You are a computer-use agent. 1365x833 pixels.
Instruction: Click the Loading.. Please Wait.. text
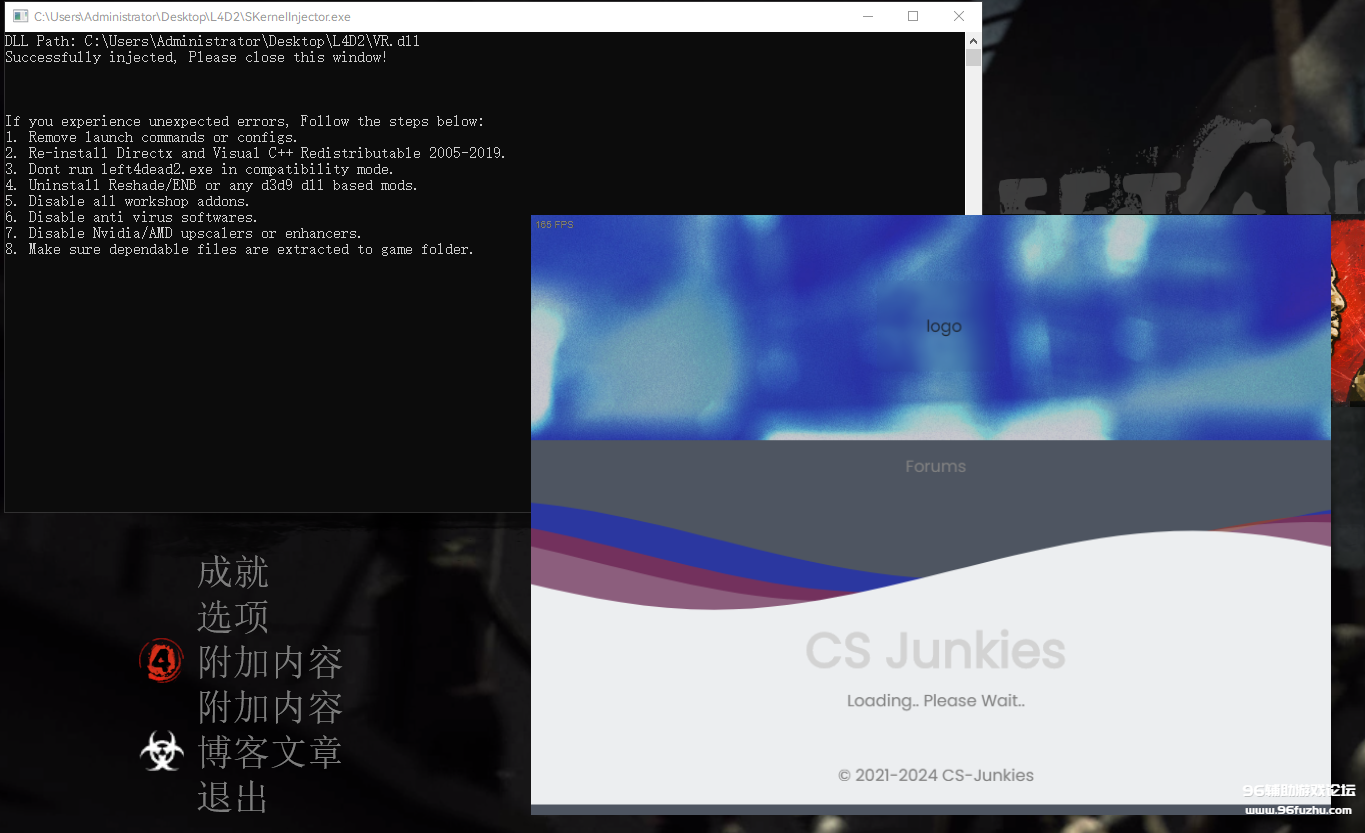pyautogui.click(x=935, y=700)
